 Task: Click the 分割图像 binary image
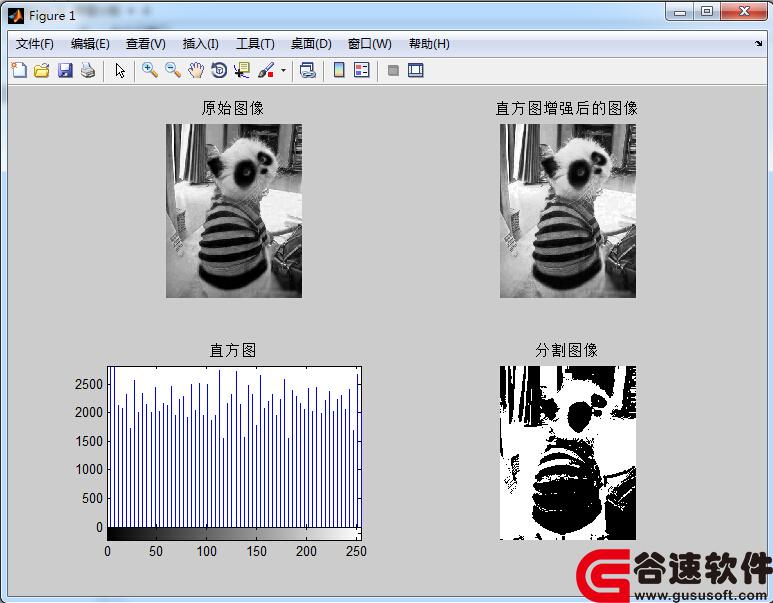[x=567, y=453]
